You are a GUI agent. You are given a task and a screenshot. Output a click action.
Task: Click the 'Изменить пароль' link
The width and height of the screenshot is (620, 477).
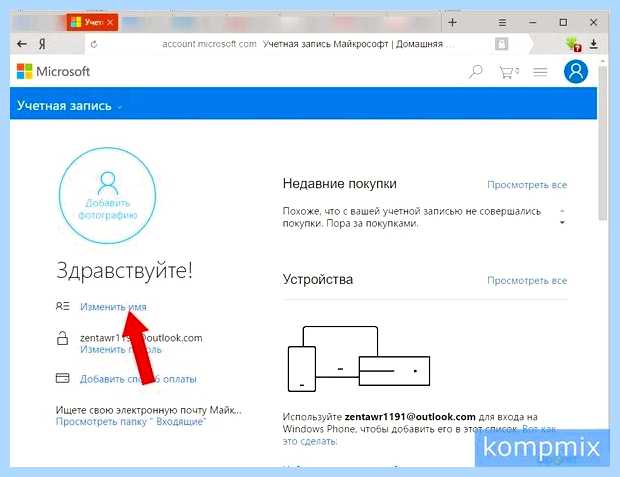[121, 350]
